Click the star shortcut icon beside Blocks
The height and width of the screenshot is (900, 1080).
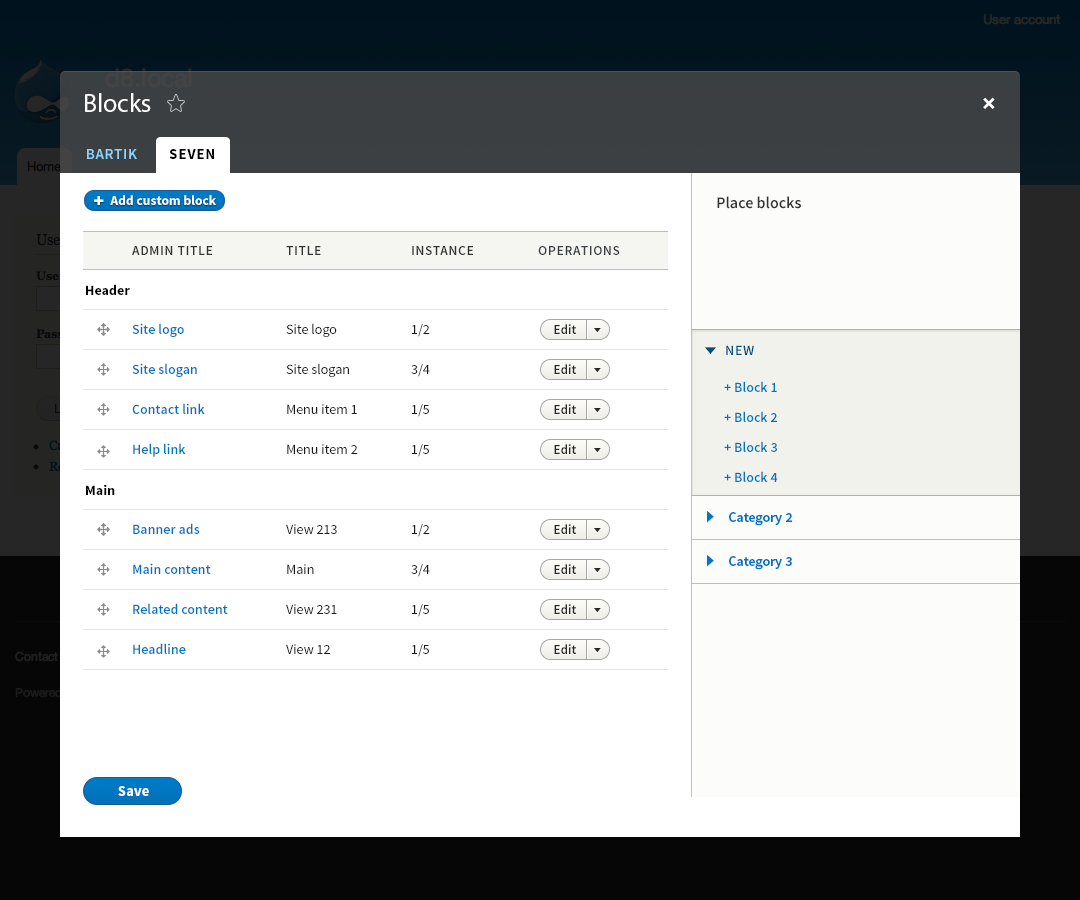click(x=176, y=103)
